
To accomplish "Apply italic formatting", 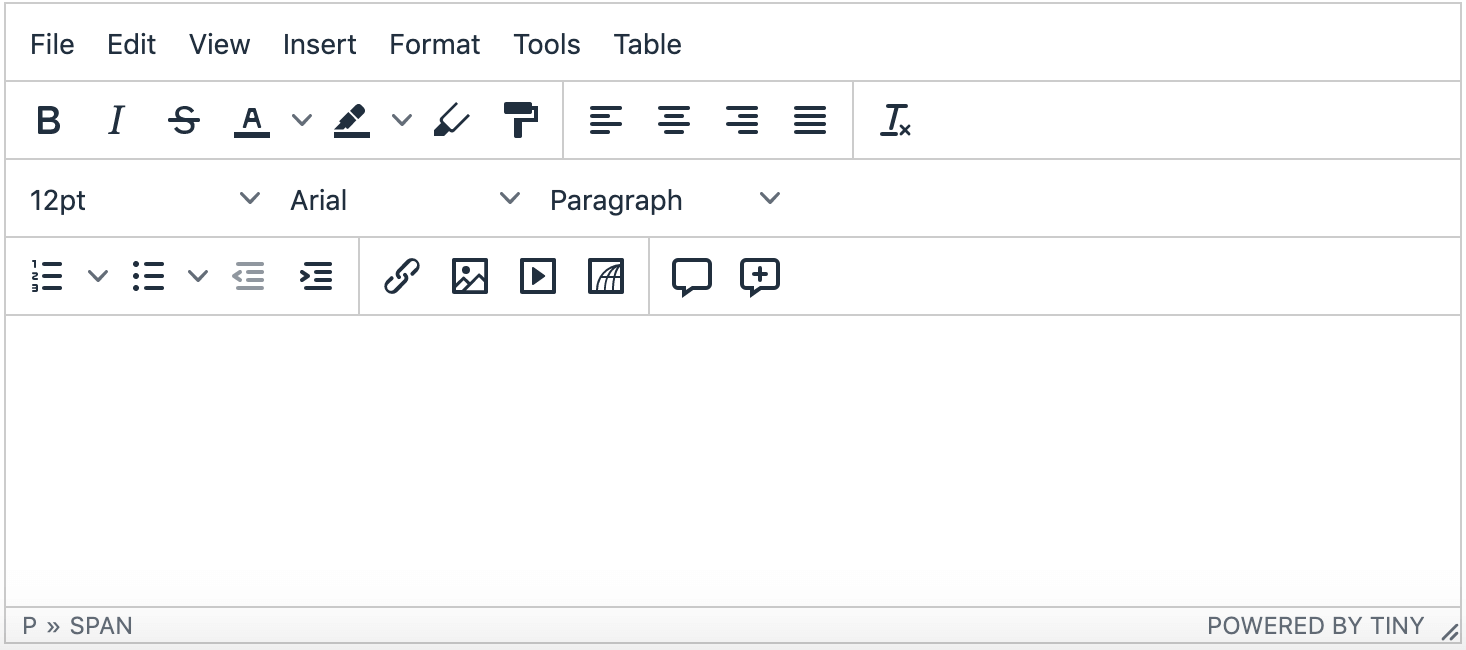I will pyautogui.click(x=115, y=120).
